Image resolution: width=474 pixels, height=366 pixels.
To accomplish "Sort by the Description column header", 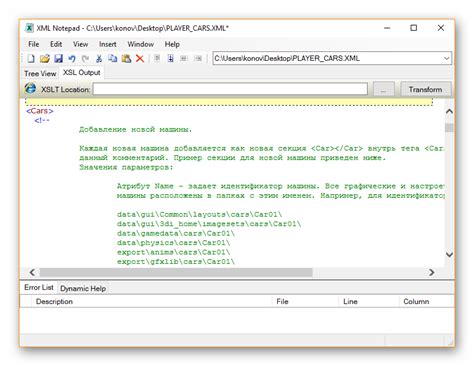I will pyautogui.click(x=151, y=301).
